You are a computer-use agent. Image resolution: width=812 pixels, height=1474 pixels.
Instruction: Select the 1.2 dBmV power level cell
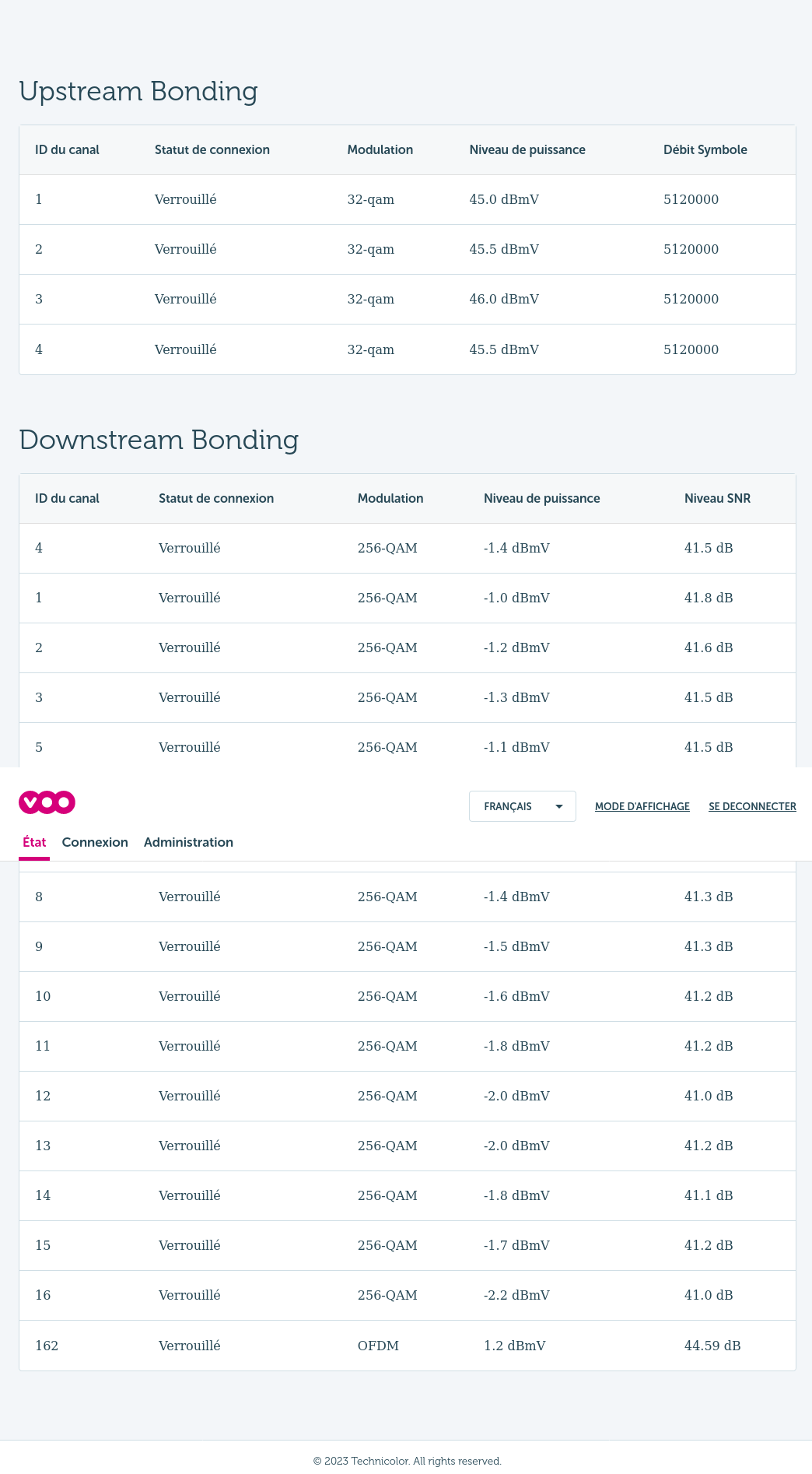514,1346
